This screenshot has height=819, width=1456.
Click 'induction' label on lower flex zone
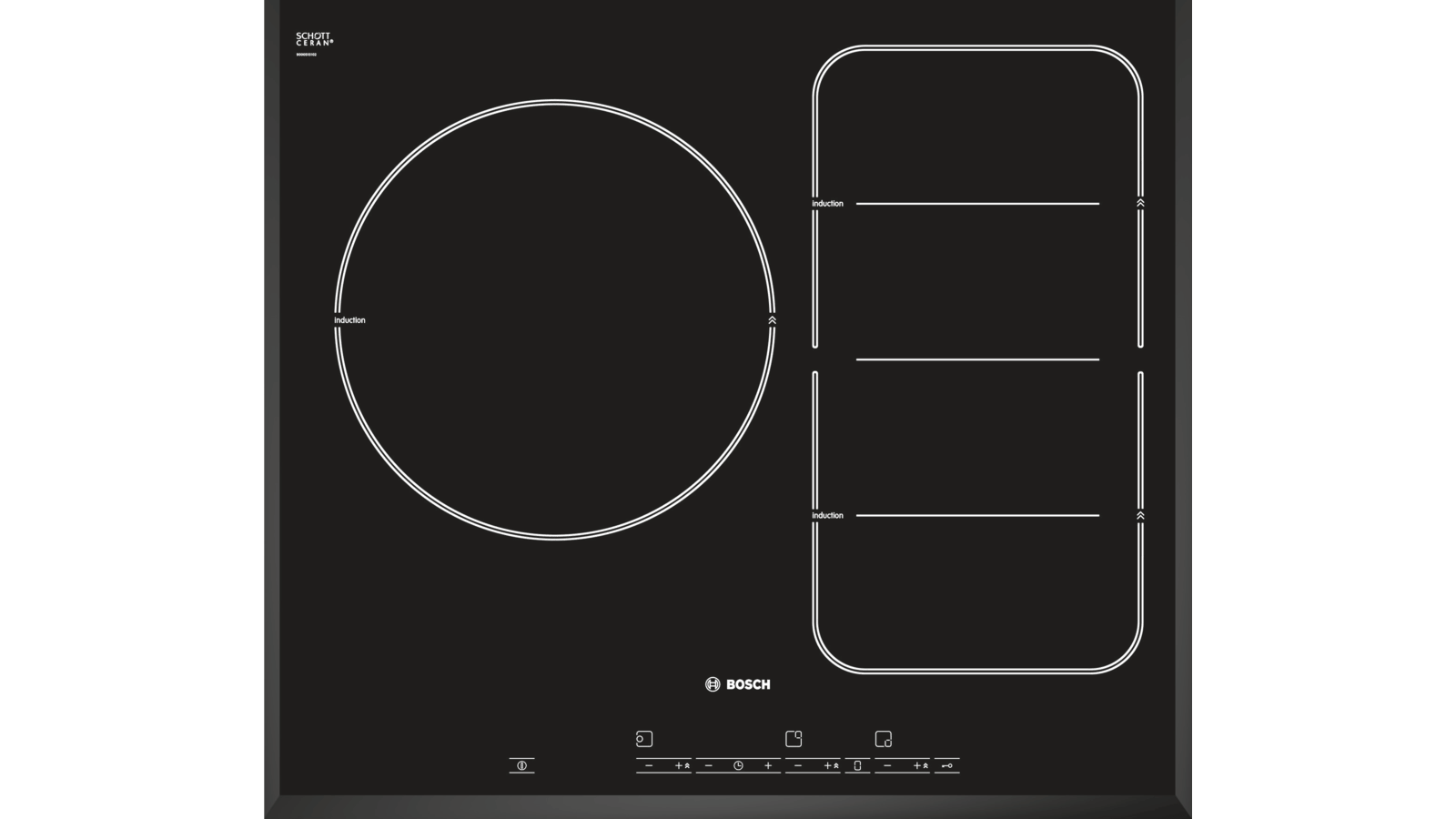(828, 516)
